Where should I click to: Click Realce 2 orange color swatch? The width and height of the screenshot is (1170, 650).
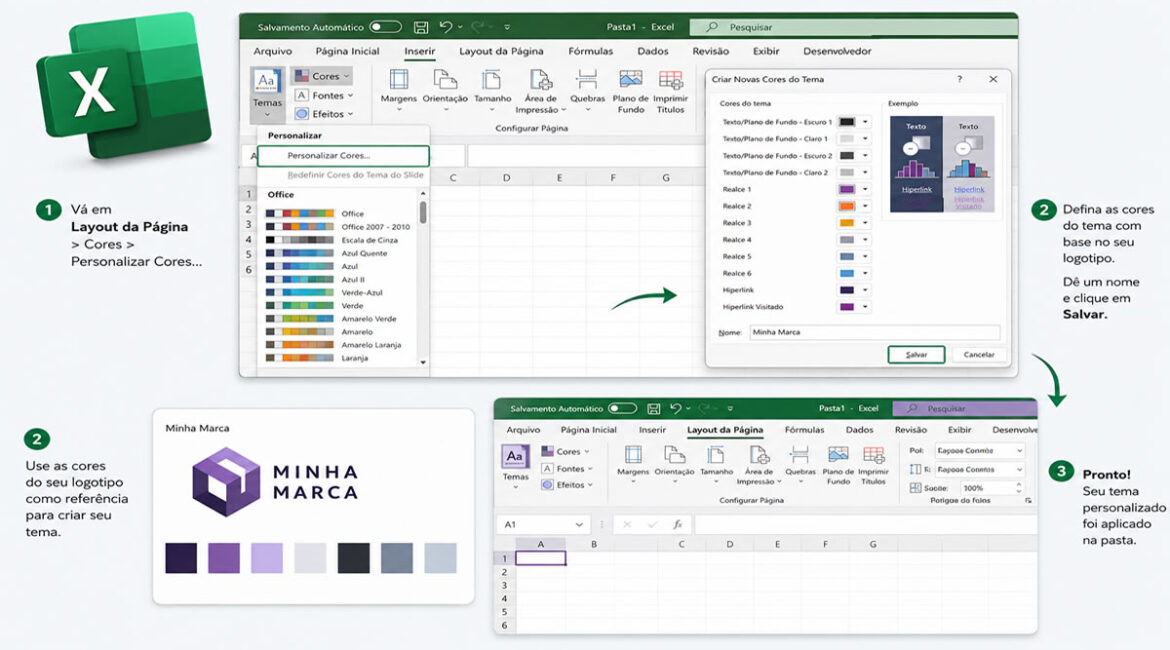pos(846,206)
